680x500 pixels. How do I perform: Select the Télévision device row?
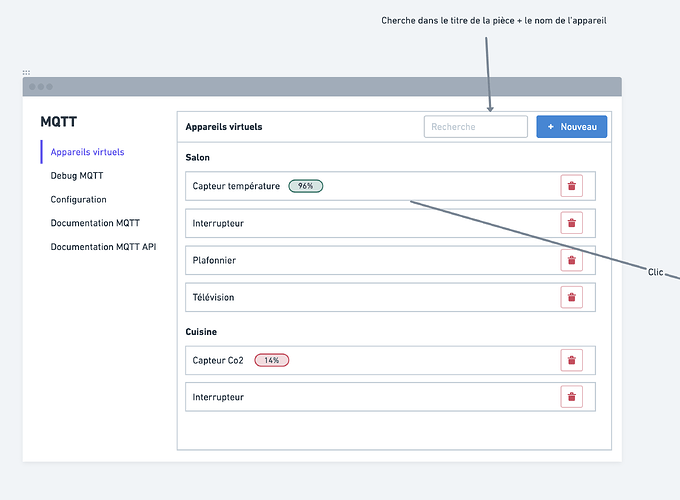click(370, 297)
